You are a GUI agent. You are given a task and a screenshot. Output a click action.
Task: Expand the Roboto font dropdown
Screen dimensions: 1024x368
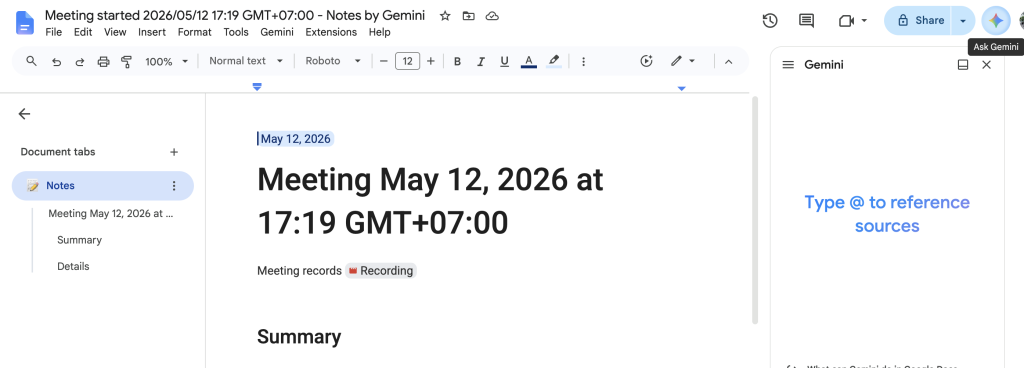coord(333,61)
